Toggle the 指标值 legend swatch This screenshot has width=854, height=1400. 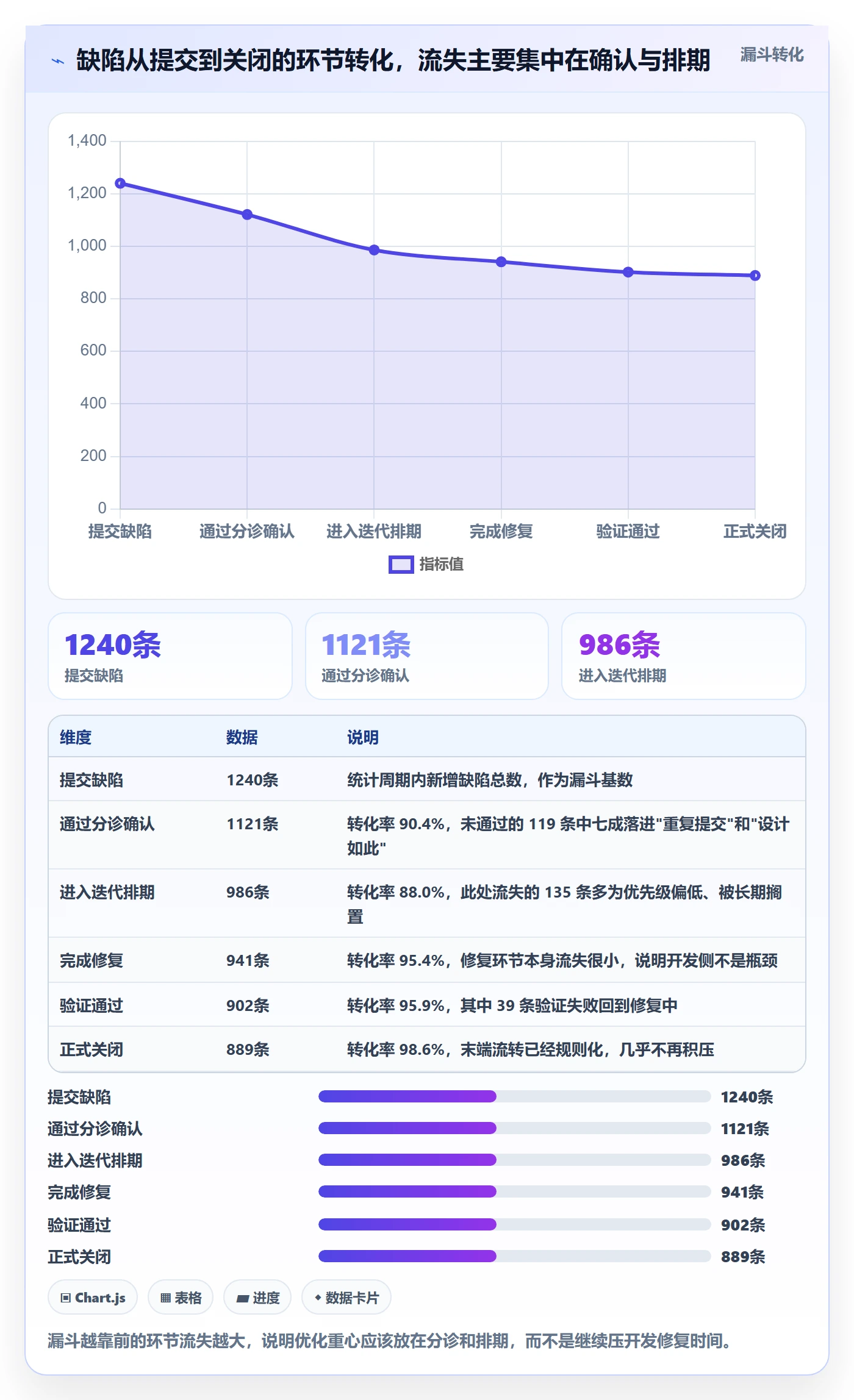point(401,565)
